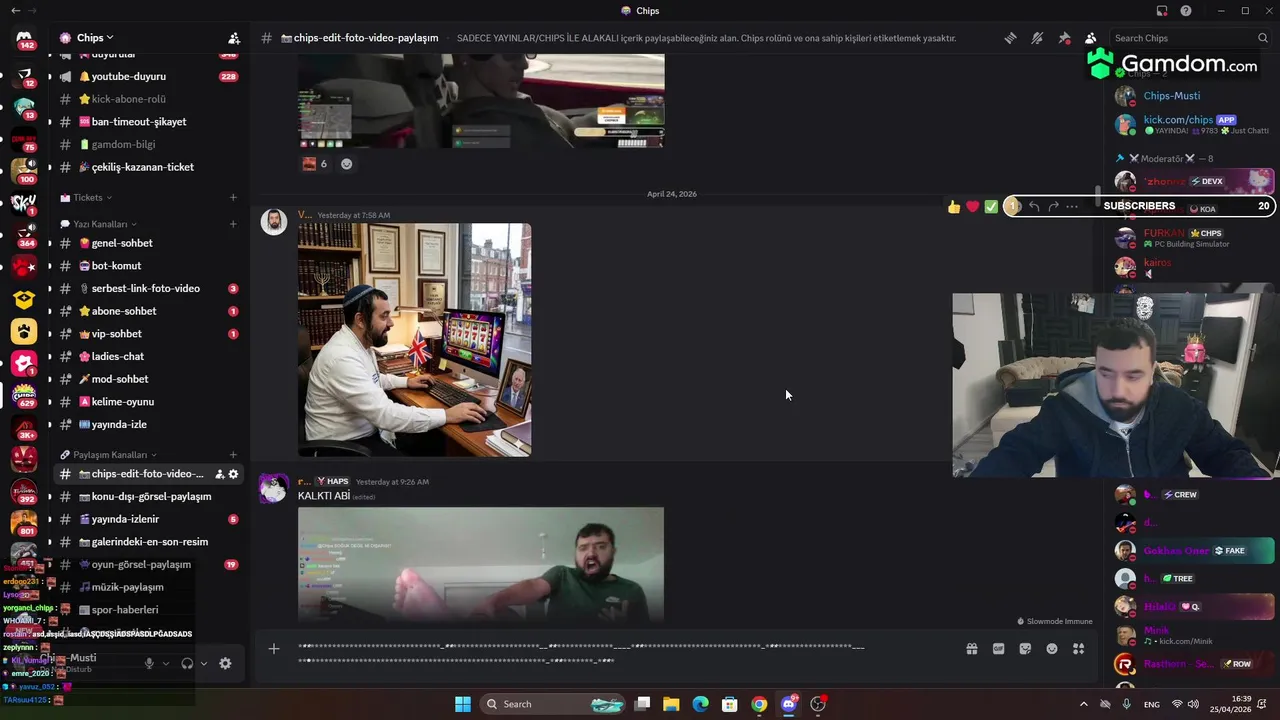This screenshot has height=720, width=1280.
Task: Add channel to Yazı Kanalları
Action: point(233,224)
